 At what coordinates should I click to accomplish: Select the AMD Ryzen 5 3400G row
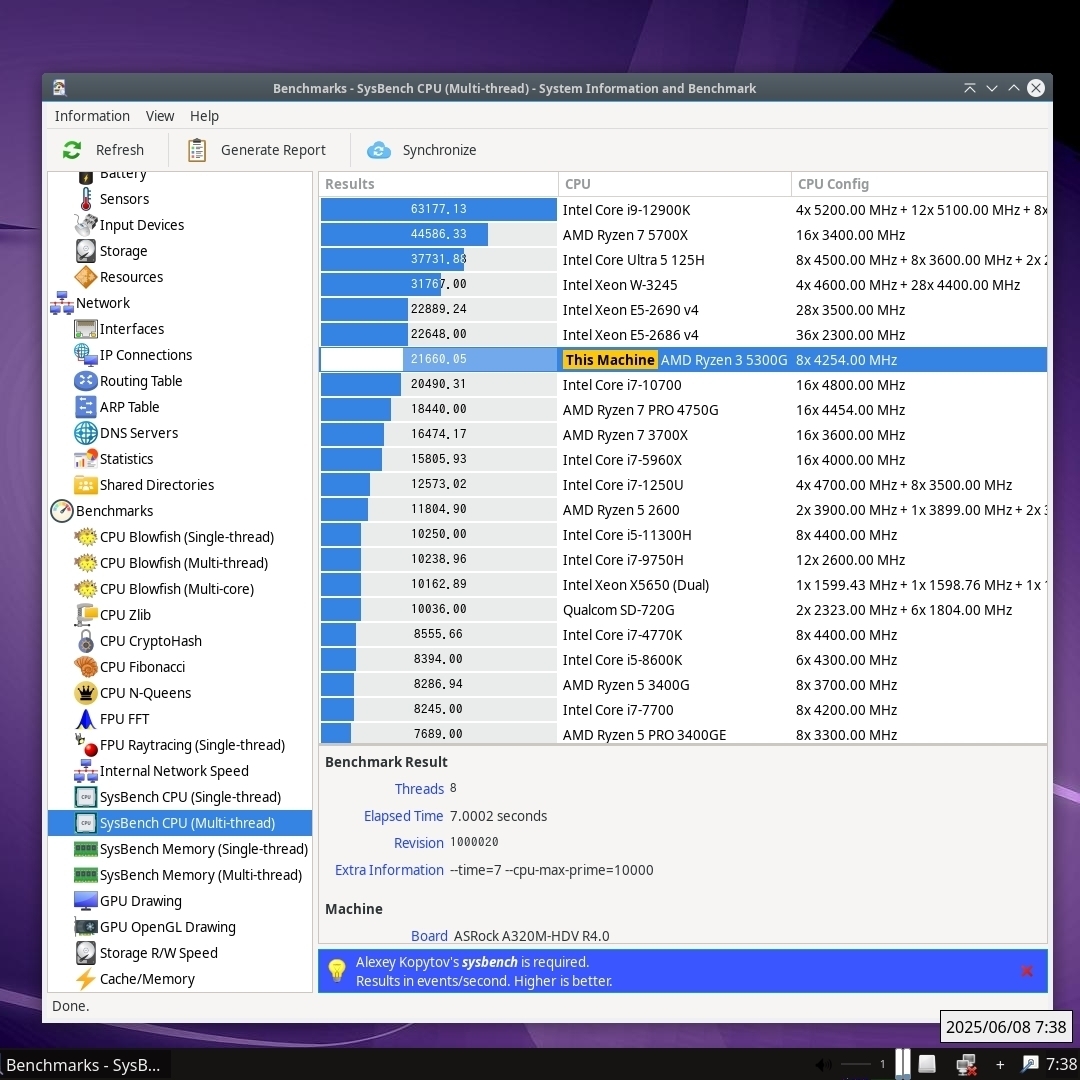[683, 685]
